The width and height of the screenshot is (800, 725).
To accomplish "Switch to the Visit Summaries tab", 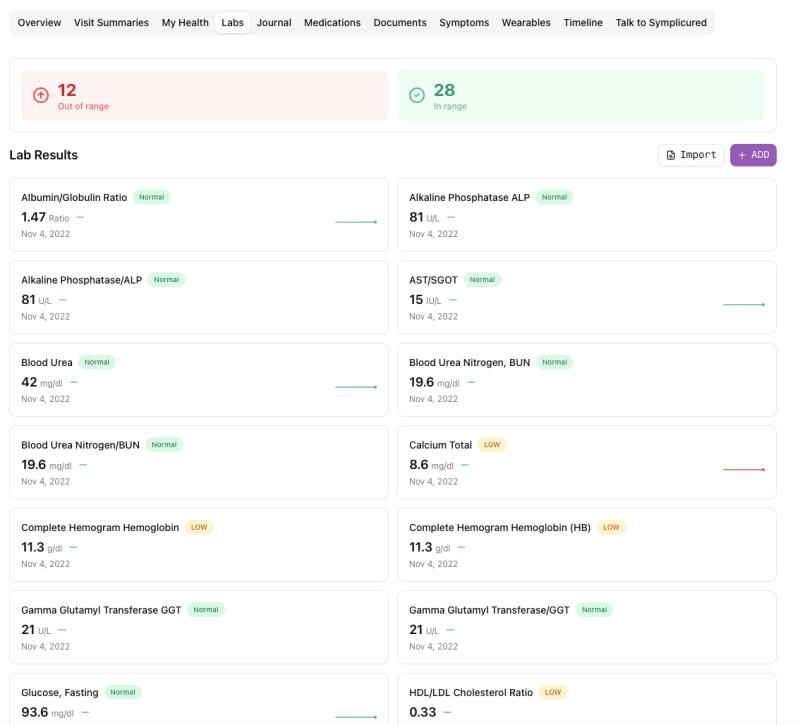I will coord(110,20).
